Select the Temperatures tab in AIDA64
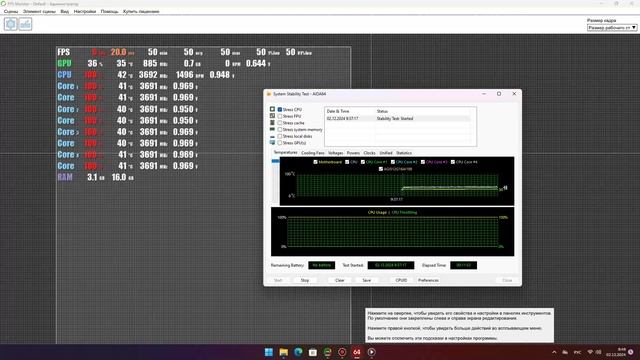Image resolution: width=640 pixels, height=360 pixels. [285, 153]
